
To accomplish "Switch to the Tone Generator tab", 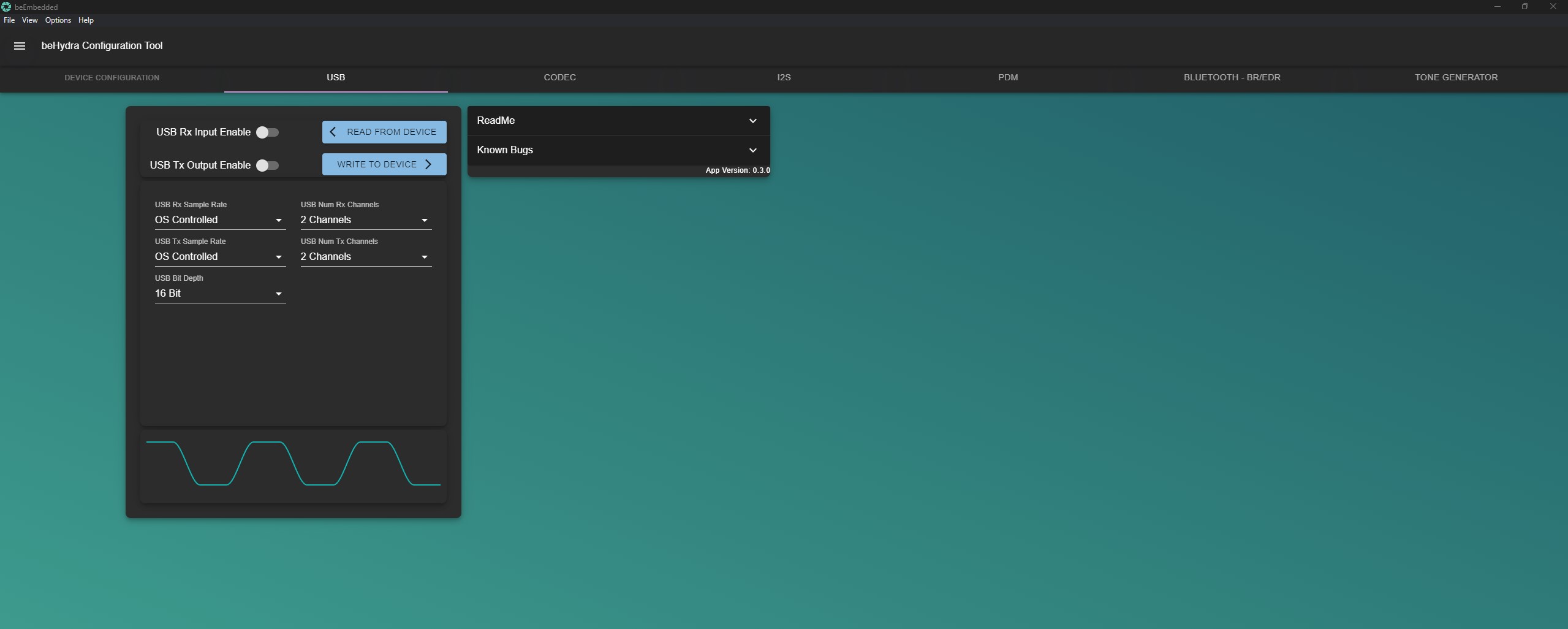I will tap(1455, 78).
